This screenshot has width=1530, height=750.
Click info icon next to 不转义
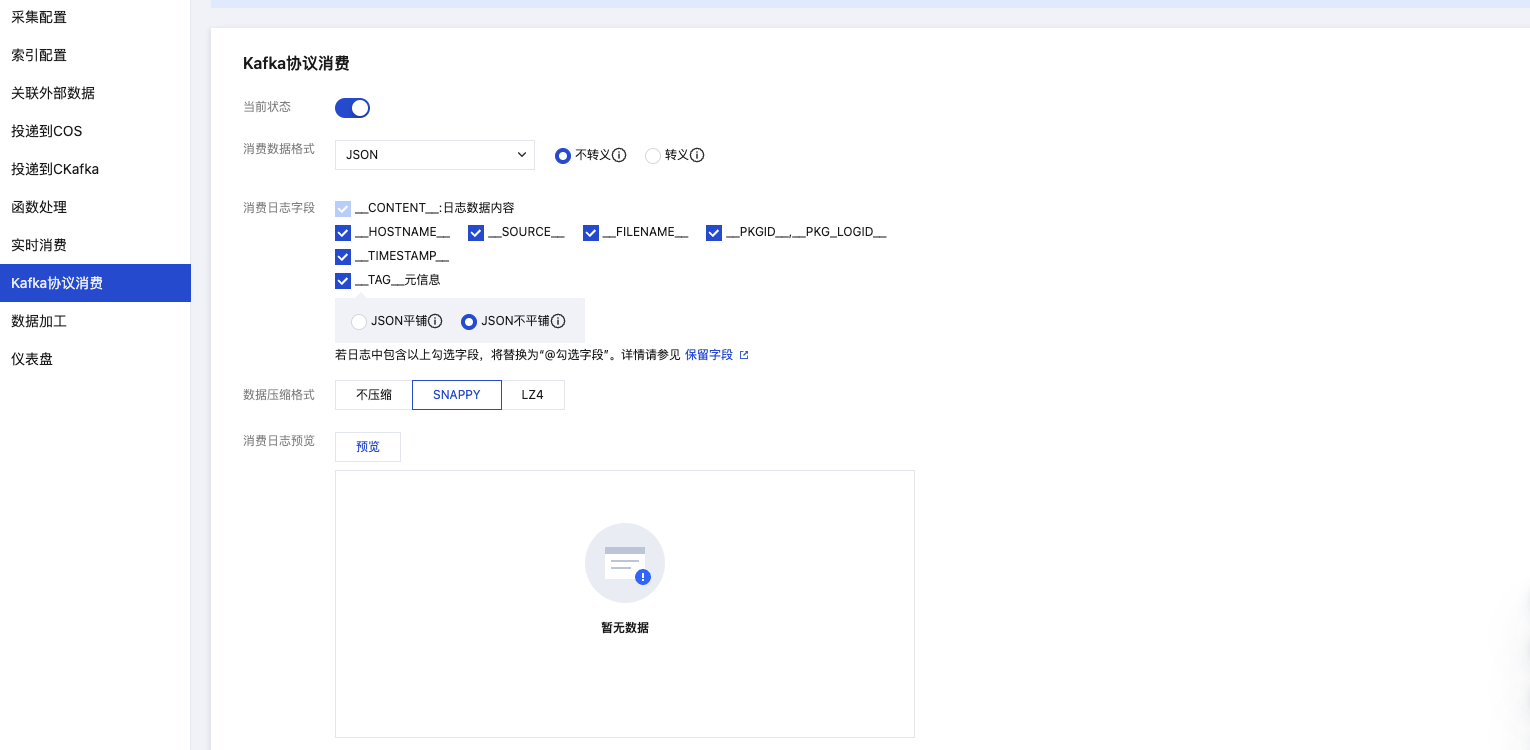619,156
